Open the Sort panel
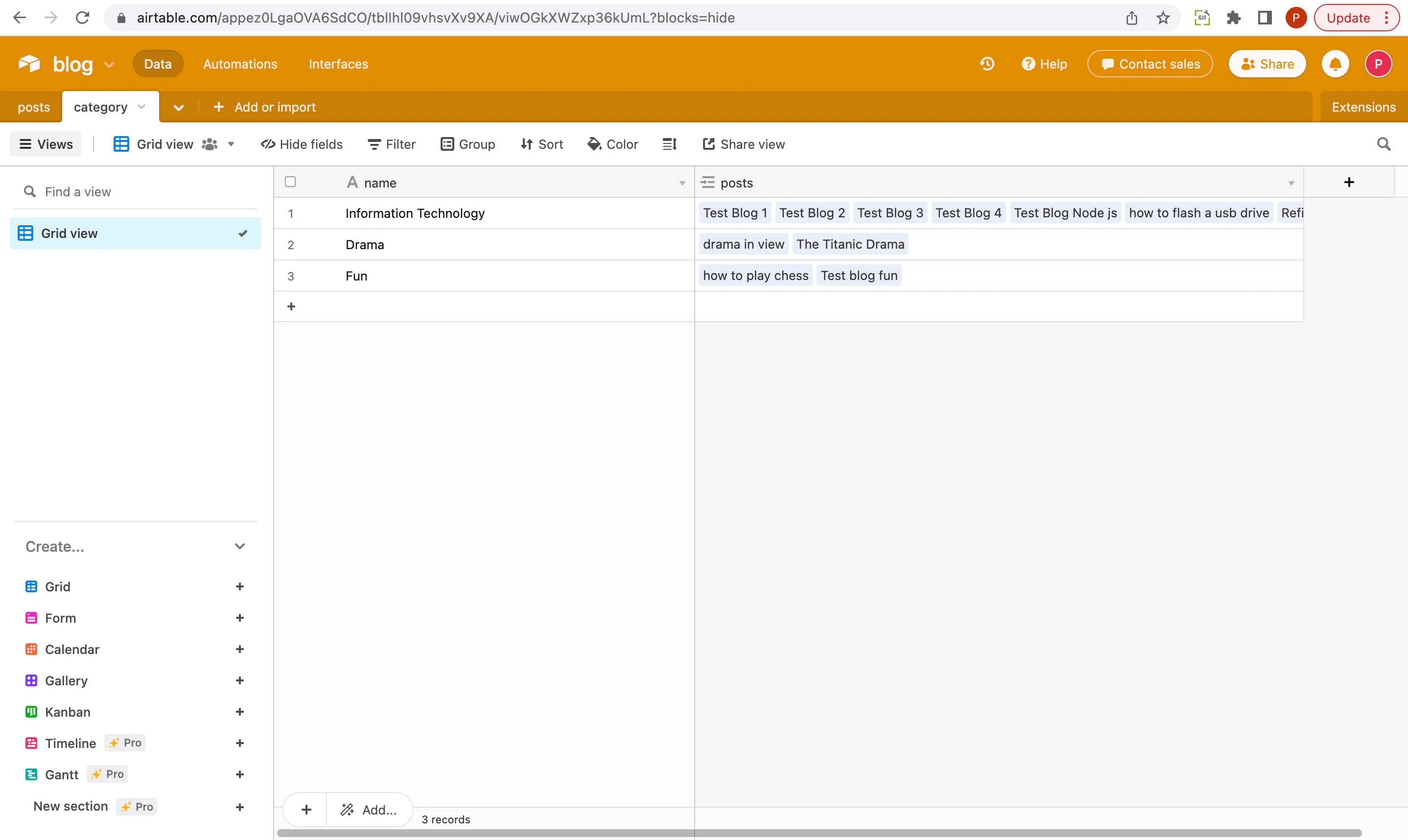The image size is (1408, 840). coord(541,144)
